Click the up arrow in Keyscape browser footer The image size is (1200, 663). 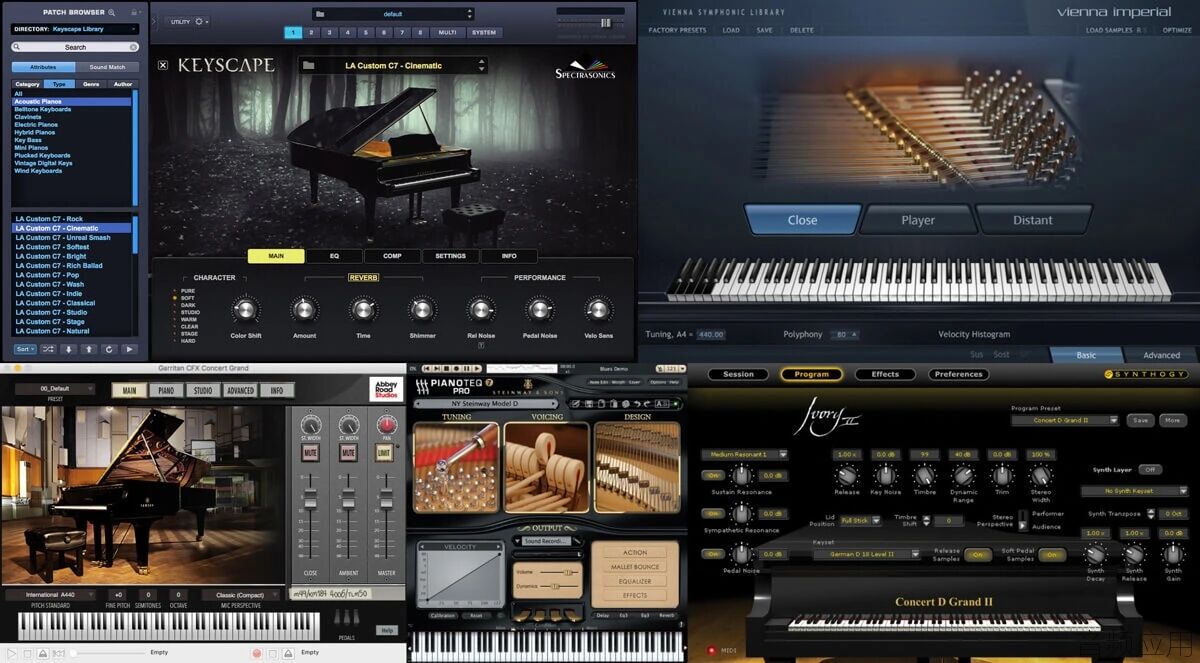click(x=89, y=349)
